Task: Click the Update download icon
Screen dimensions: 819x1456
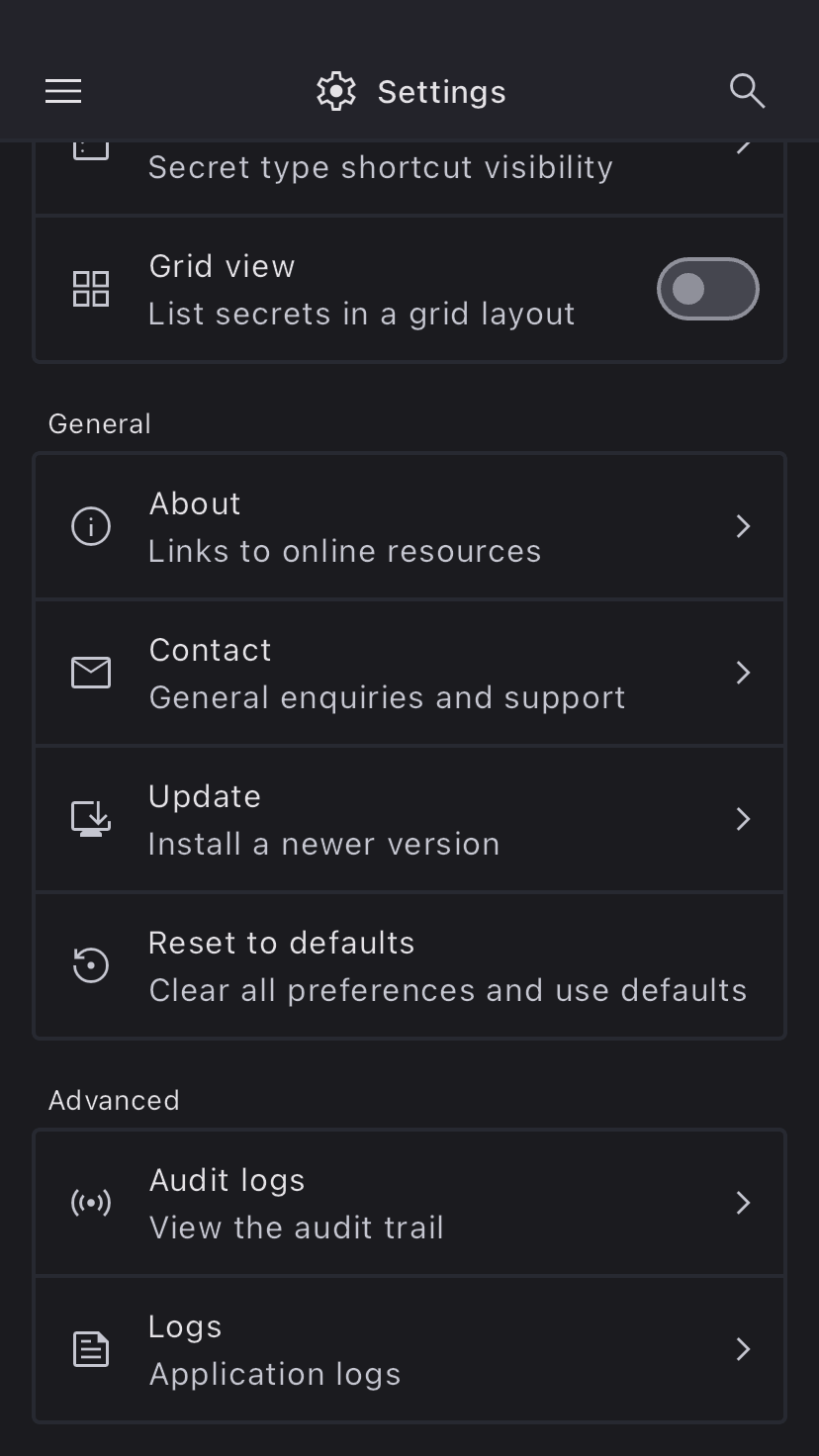Action: [91, 819]
